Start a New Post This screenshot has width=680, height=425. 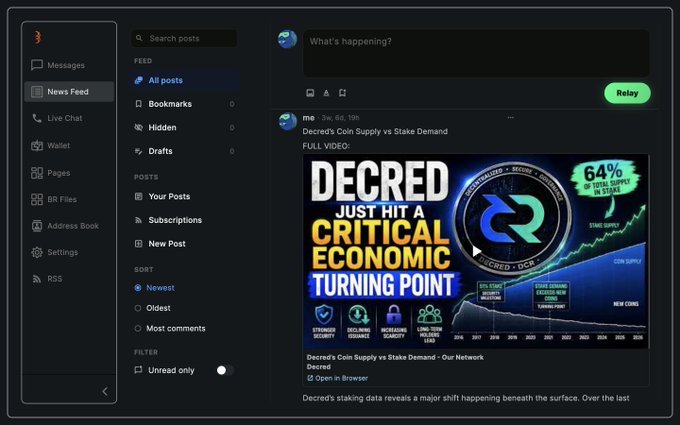coord(185,244)
